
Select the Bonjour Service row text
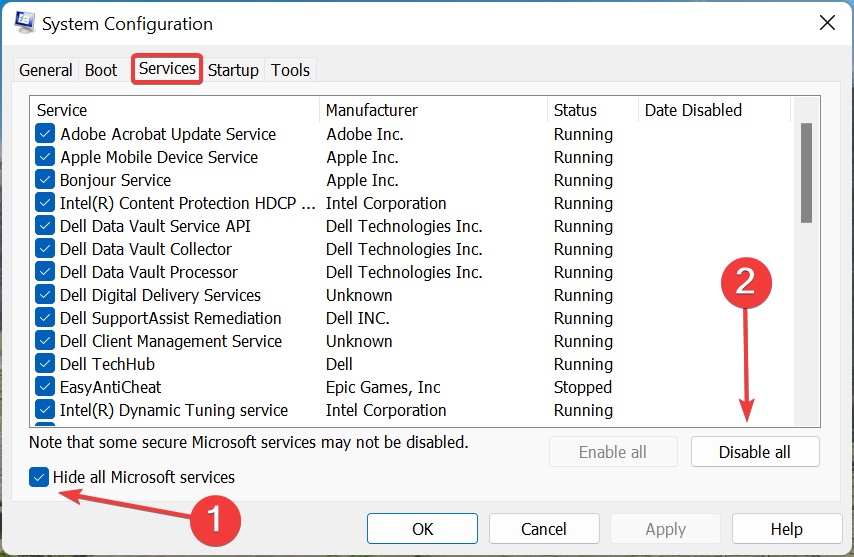(115, 180)
